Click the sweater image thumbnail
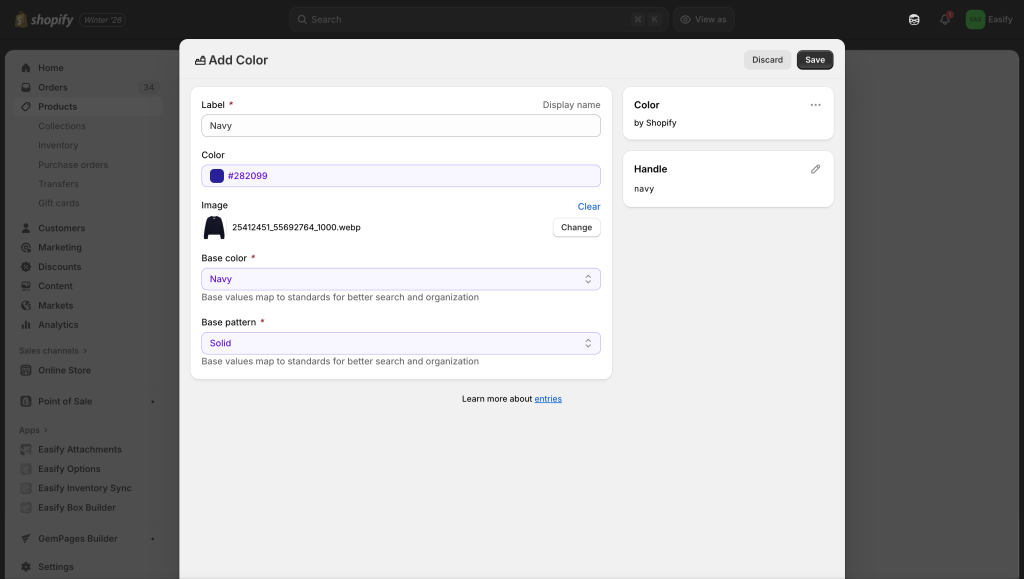1024x579 pixels. pyautogui.click(x=214, y=228)
